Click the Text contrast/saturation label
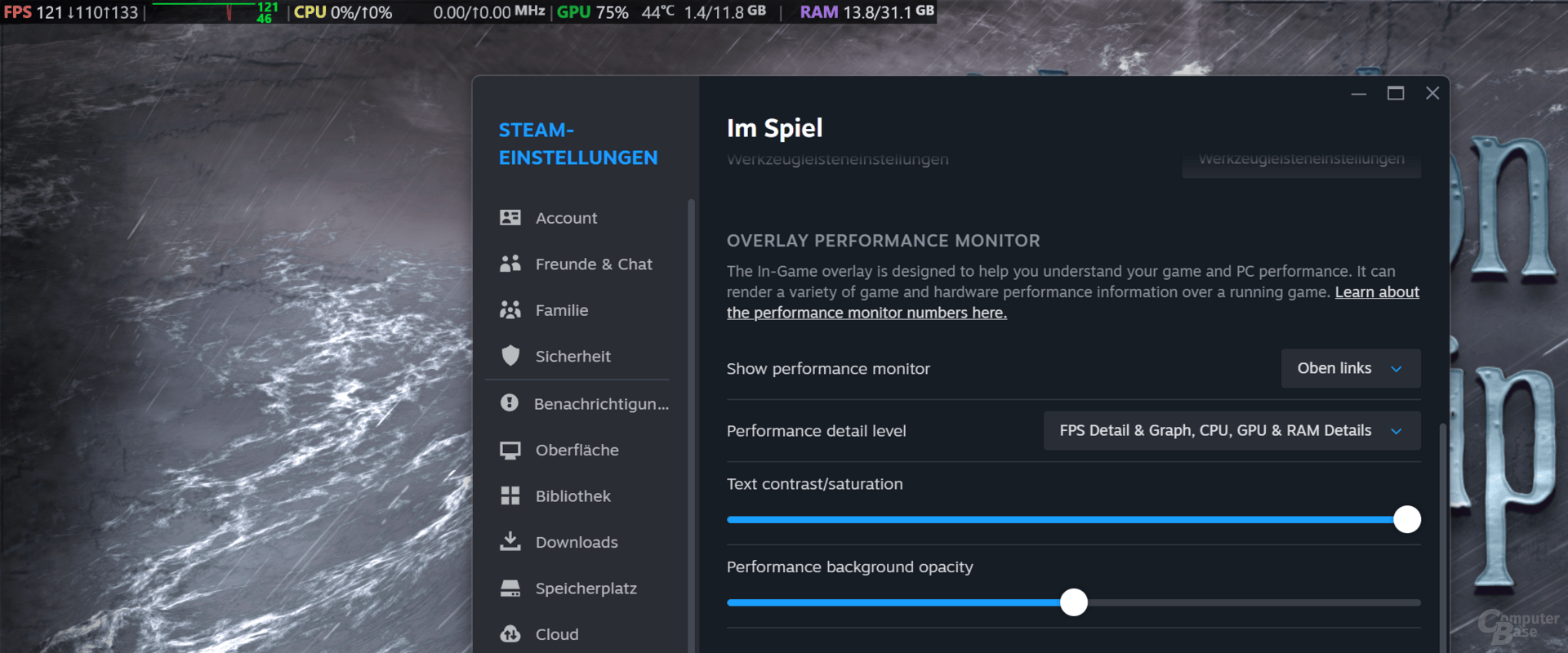 815,484
